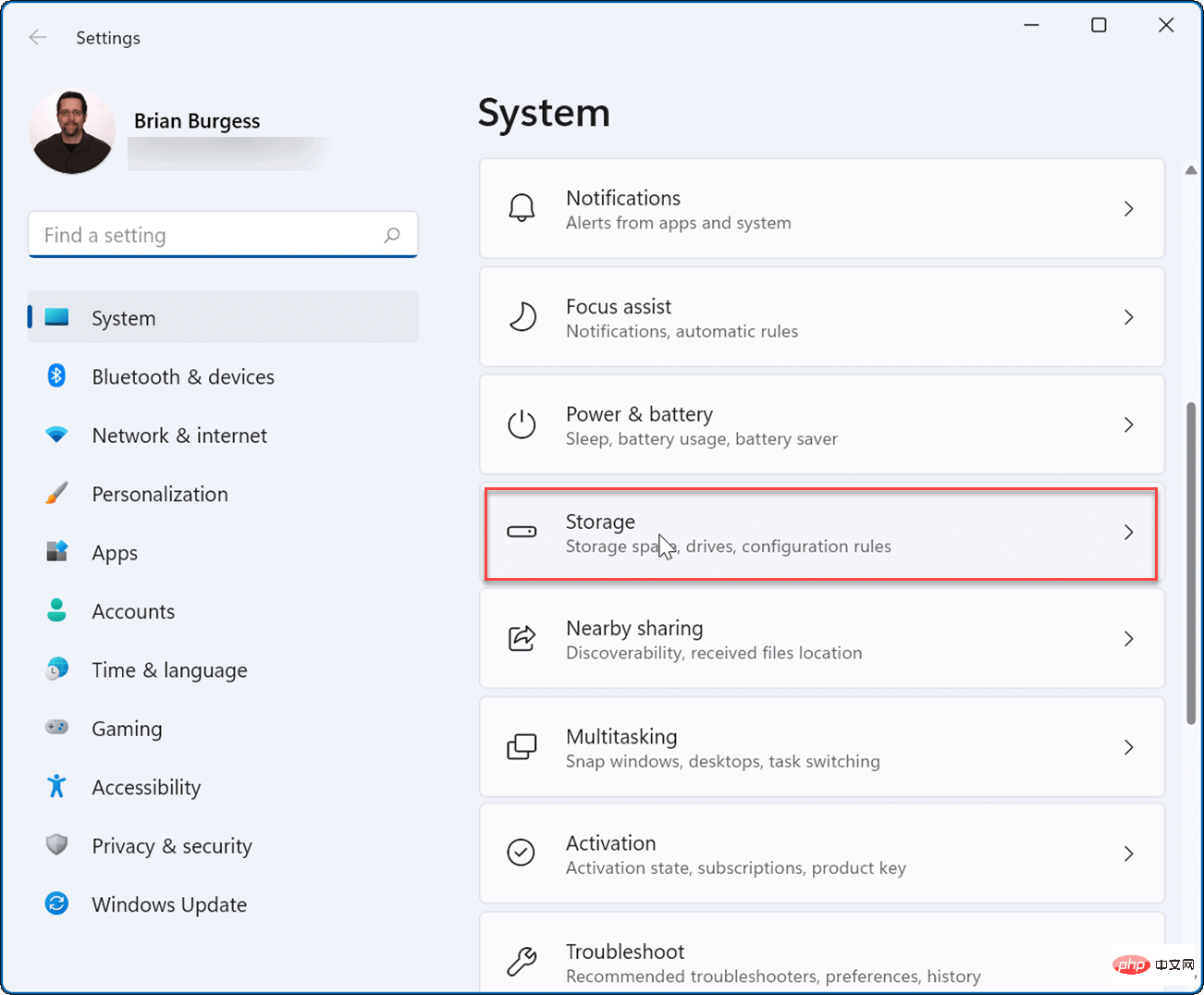Click the Troubleshoot wrench icon
1204x995 pixels.
(x=522, y=962)
